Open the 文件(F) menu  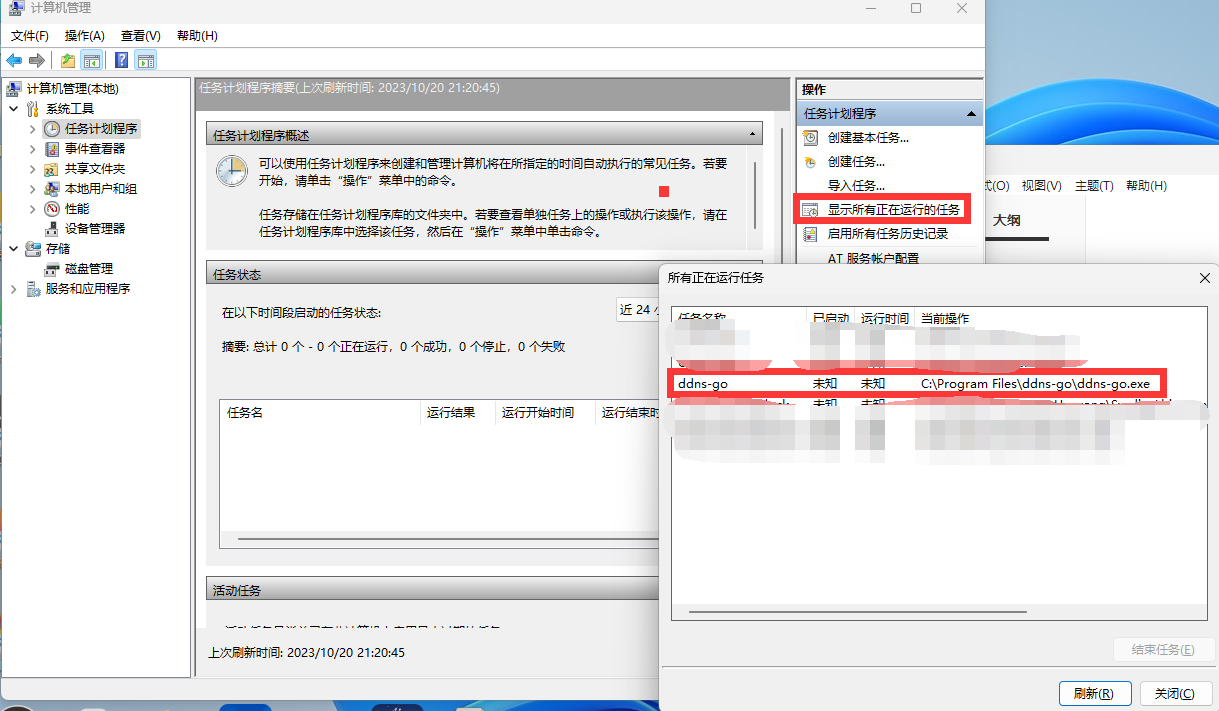coord(30,35)
